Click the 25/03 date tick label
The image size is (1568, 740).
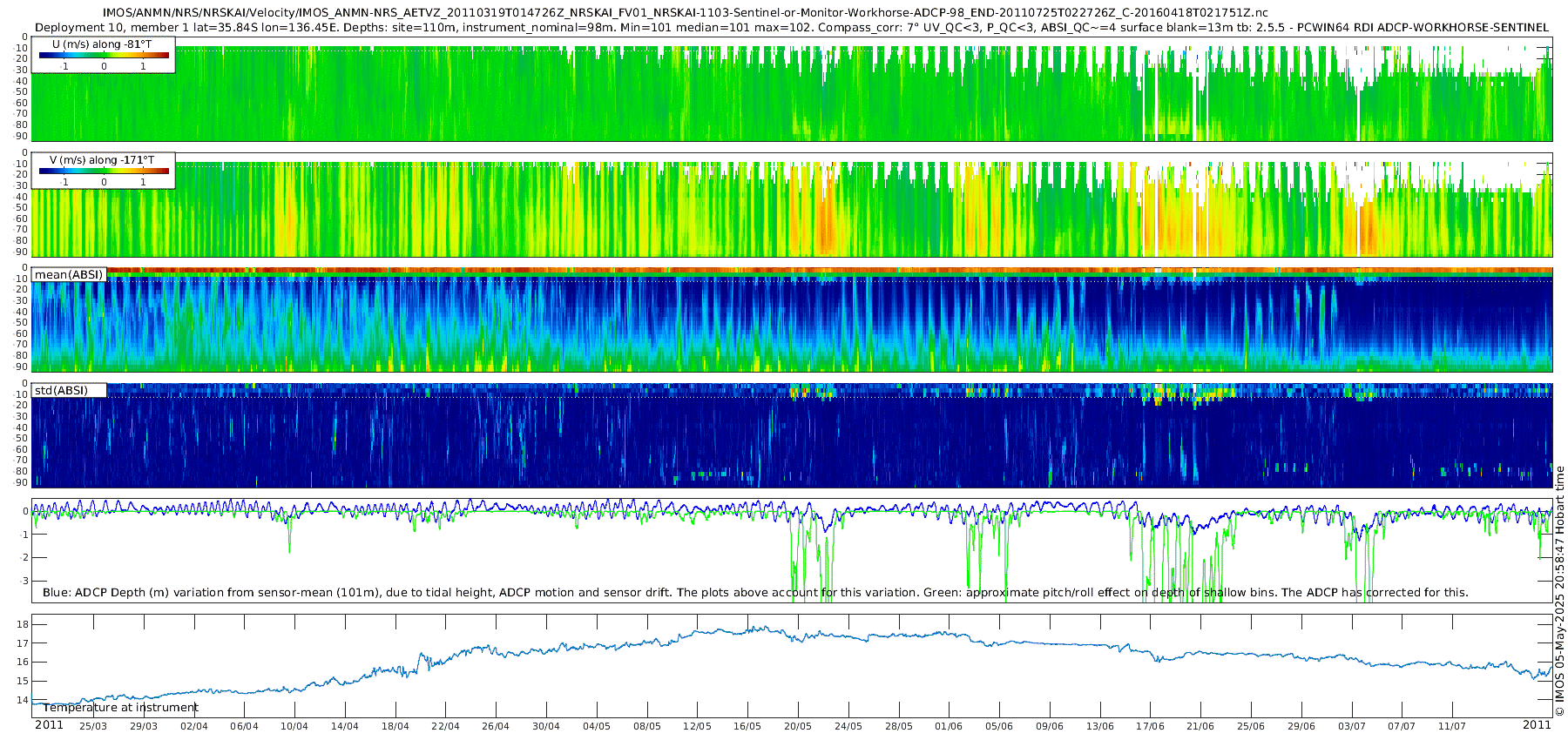(93, 727)
